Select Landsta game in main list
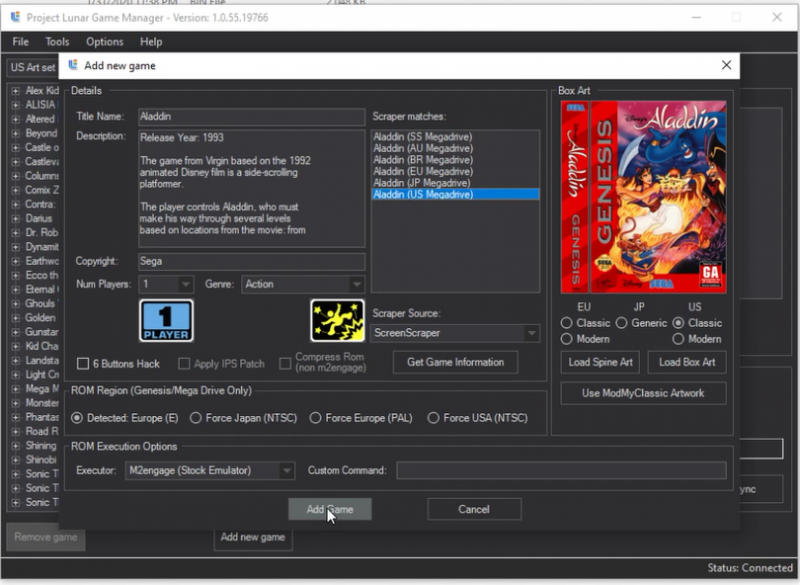Viewport: 800px width, 585px height. tap(42, 361)
